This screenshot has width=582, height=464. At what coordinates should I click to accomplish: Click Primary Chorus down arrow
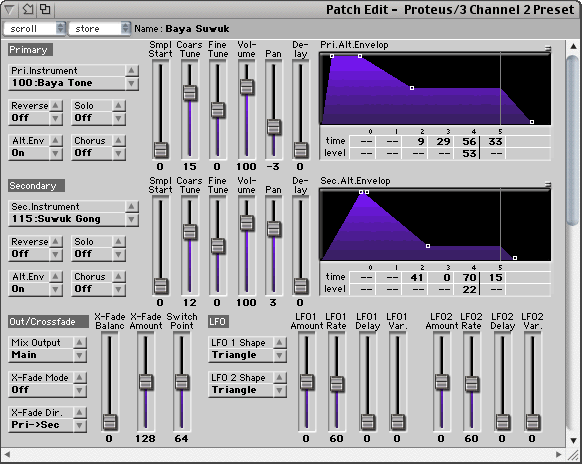[x=118, y=153]
